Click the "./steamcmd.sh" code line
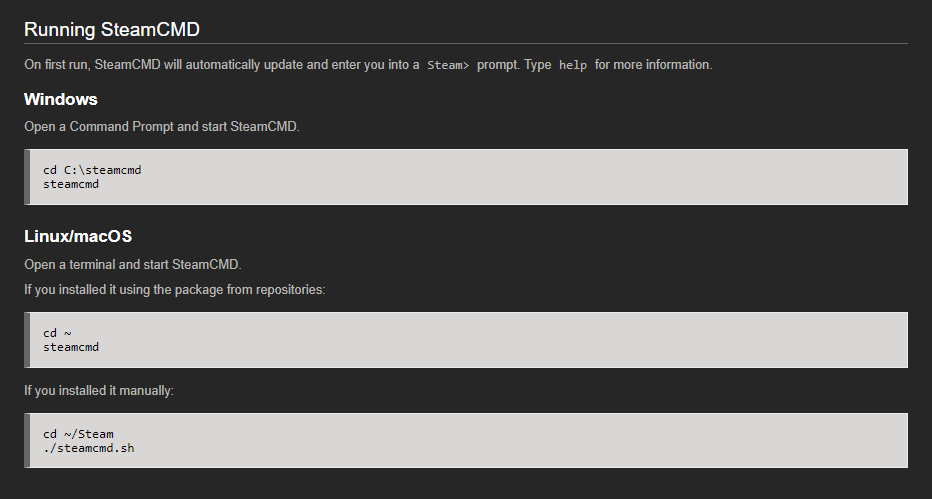The height and width of the screenshot is (499, 932). point(89,448)
